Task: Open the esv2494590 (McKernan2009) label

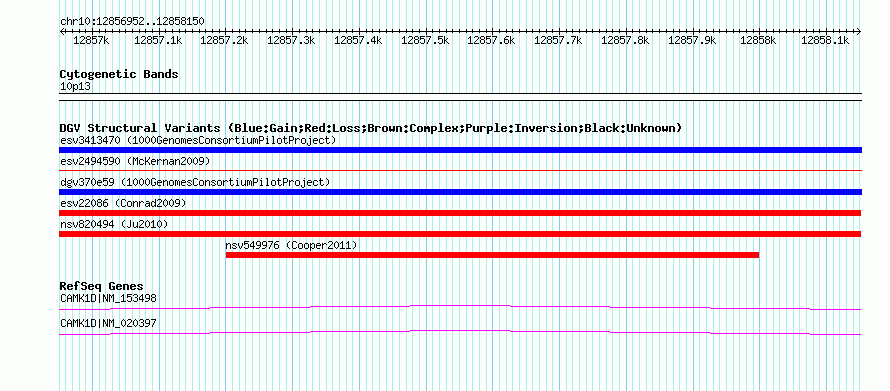Action: click(135, 161)
